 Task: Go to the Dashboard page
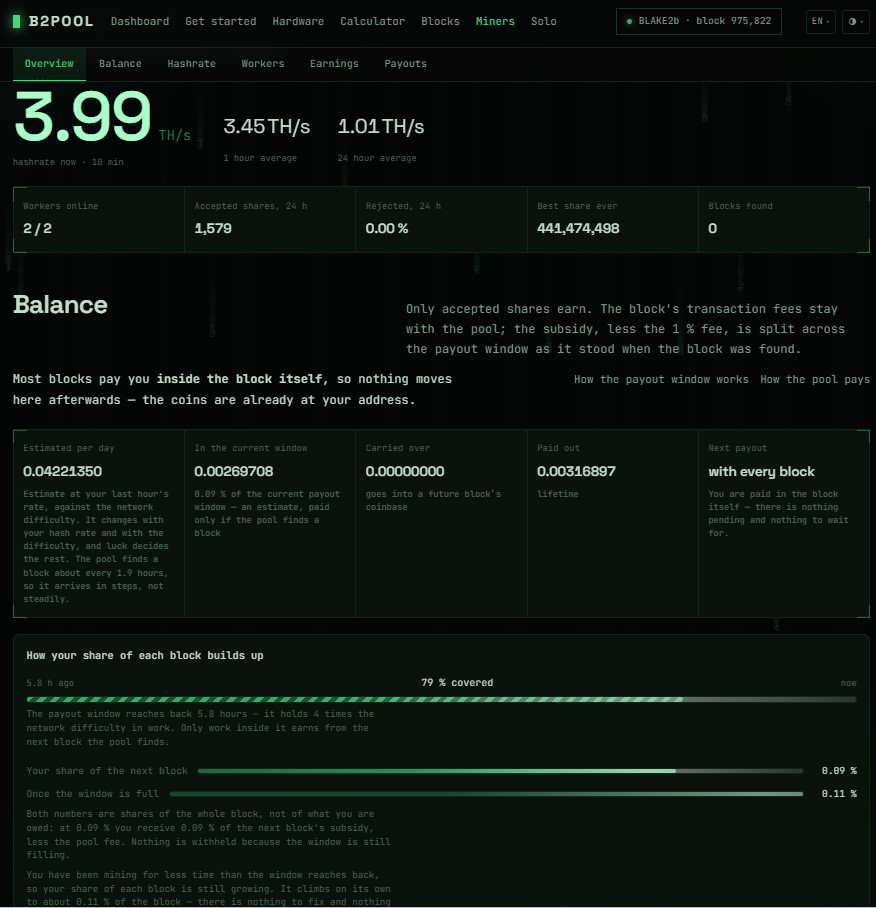tap(140, 21)
